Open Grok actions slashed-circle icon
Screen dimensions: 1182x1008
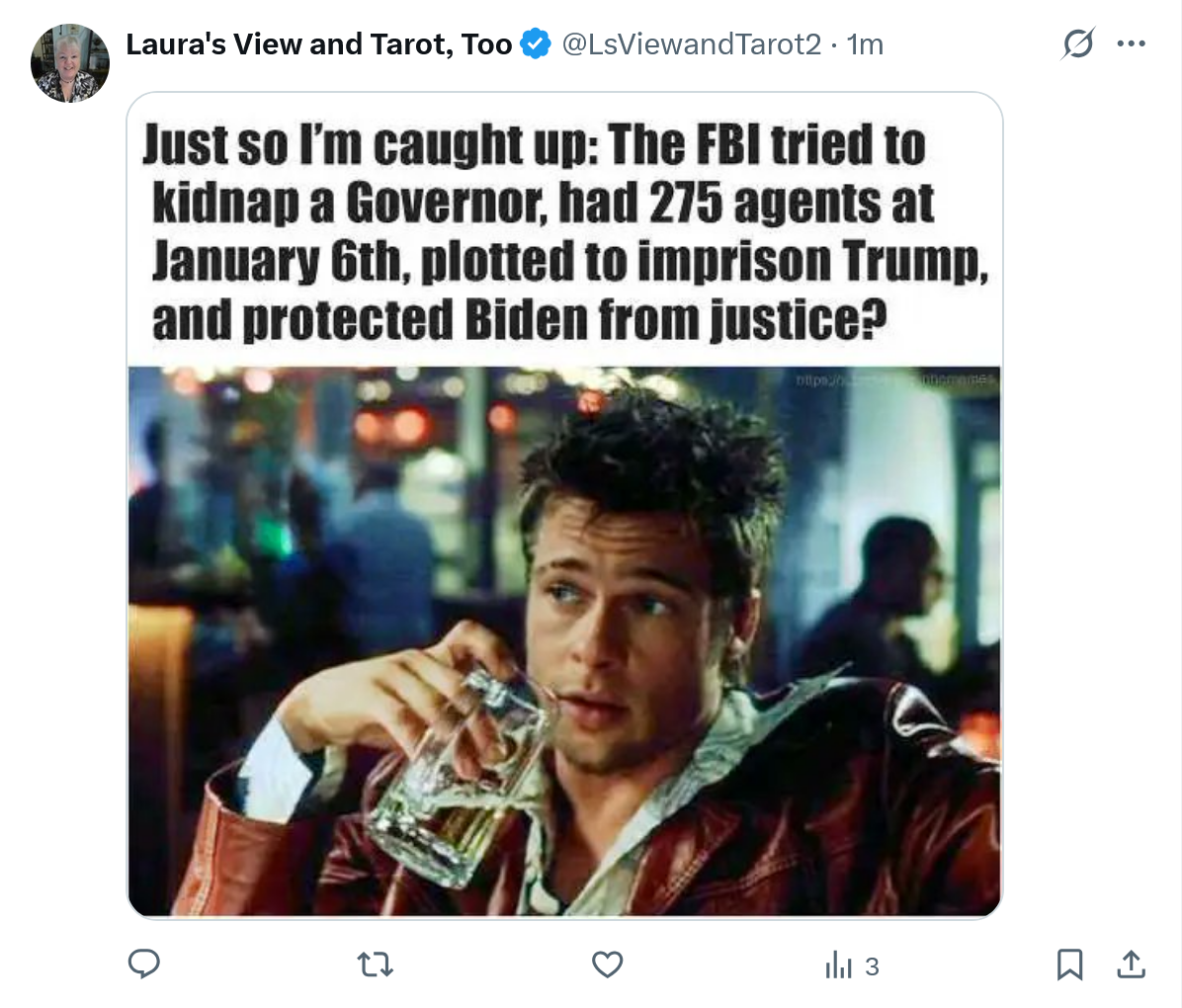1077,44
